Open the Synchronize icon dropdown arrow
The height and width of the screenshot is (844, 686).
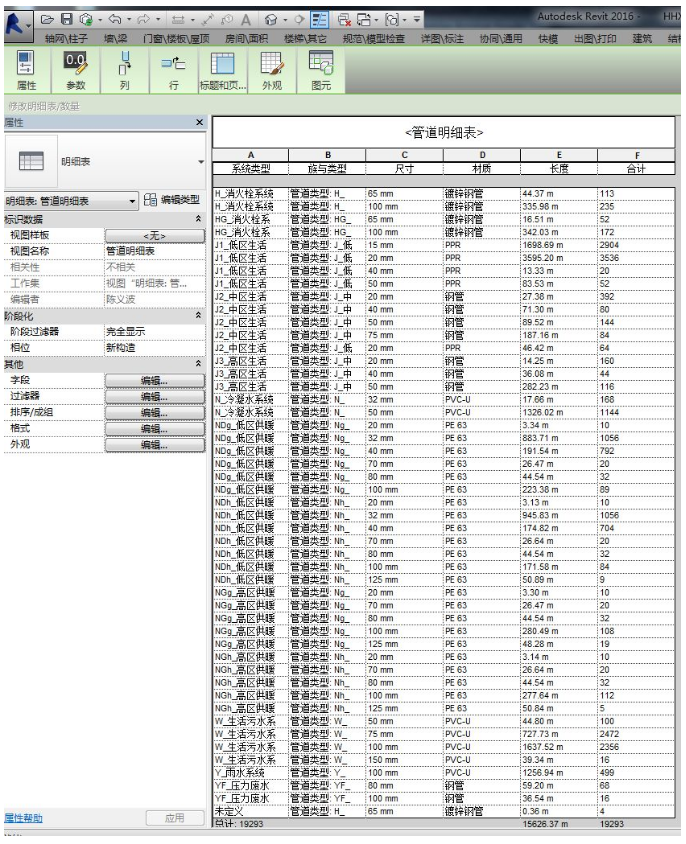100,20
